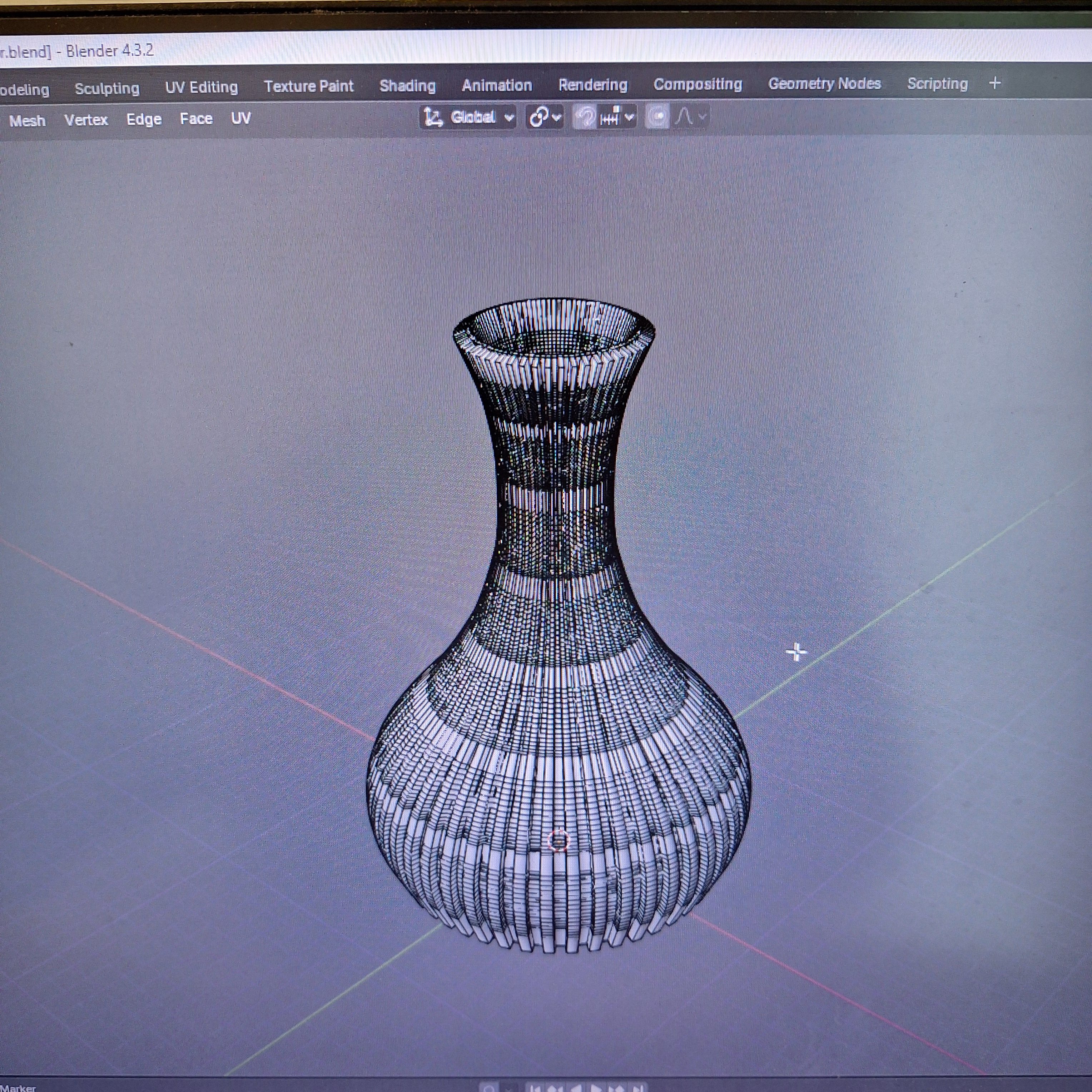The width and height of the screenshot is (1092, 1092).
Task: Click the proportional falloff curve icon
Action: click(x=685, y=117)
